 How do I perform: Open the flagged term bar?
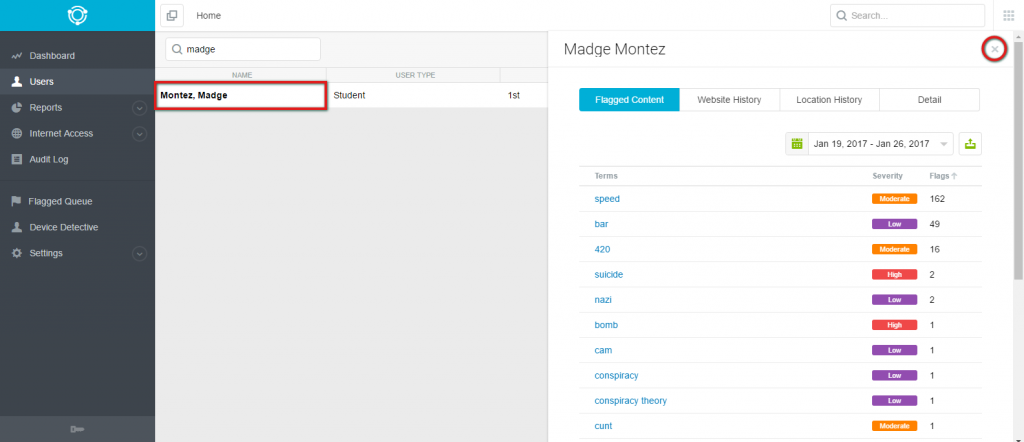coord(601,224)
